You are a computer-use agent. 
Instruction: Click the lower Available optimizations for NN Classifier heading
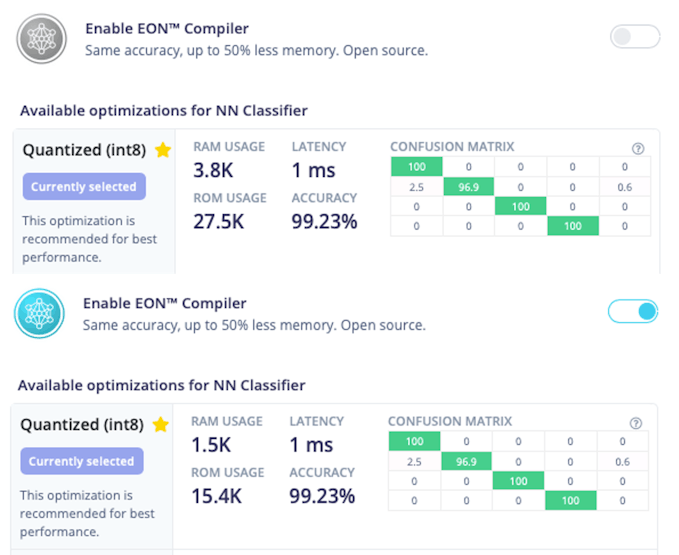coord(162,385)
